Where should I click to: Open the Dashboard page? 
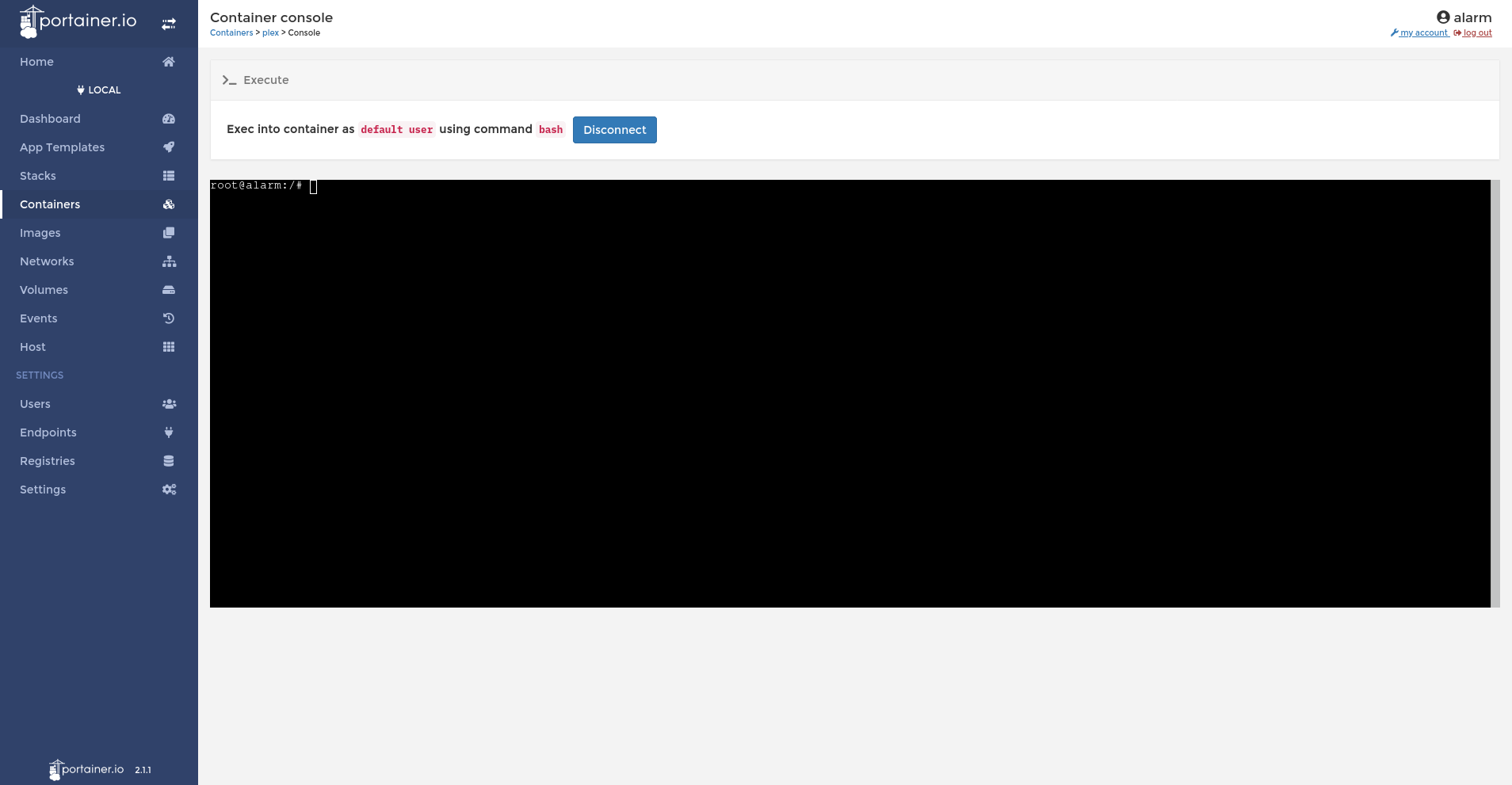pos(99,119)
